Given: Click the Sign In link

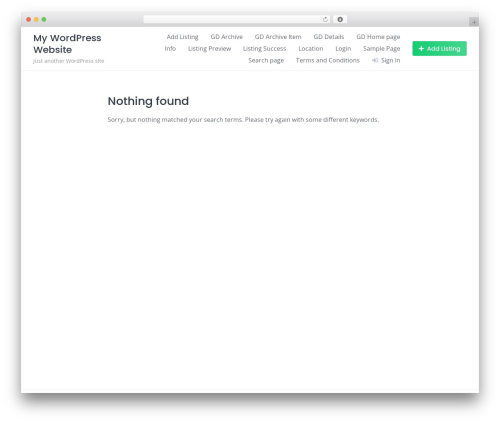Looking at the screenshot, I should (390, 61).
